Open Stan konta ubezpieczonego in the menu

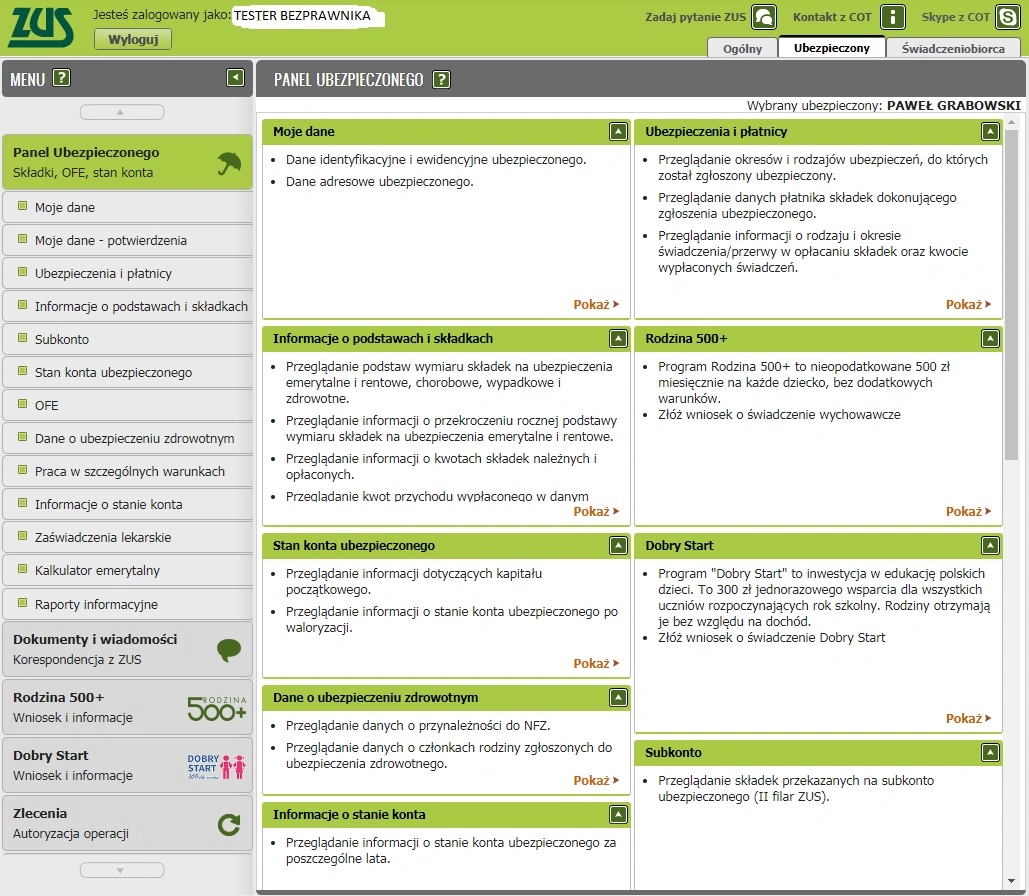128,372
